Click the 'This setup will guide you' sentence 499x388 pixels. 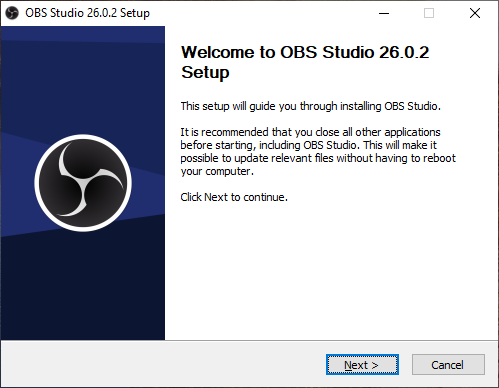click(x=311, y=106)
